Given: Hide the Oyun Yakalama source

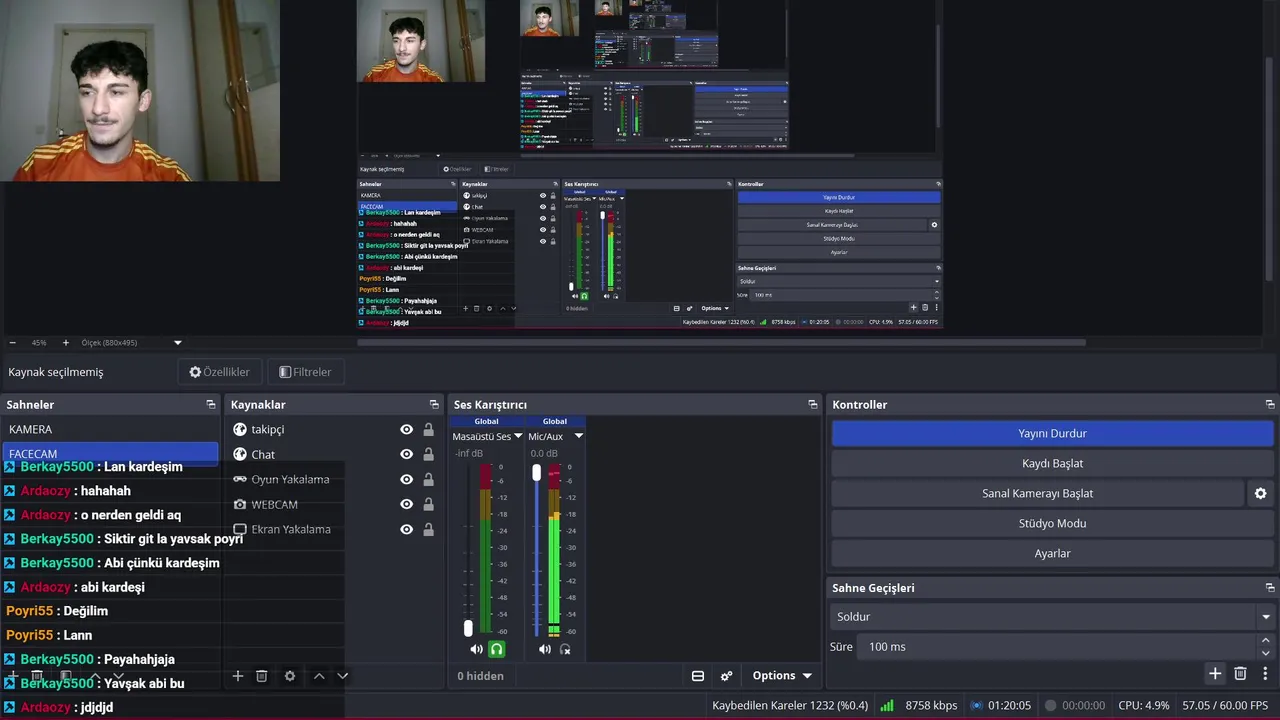Looking at the screenshot, I should [406, 479].
